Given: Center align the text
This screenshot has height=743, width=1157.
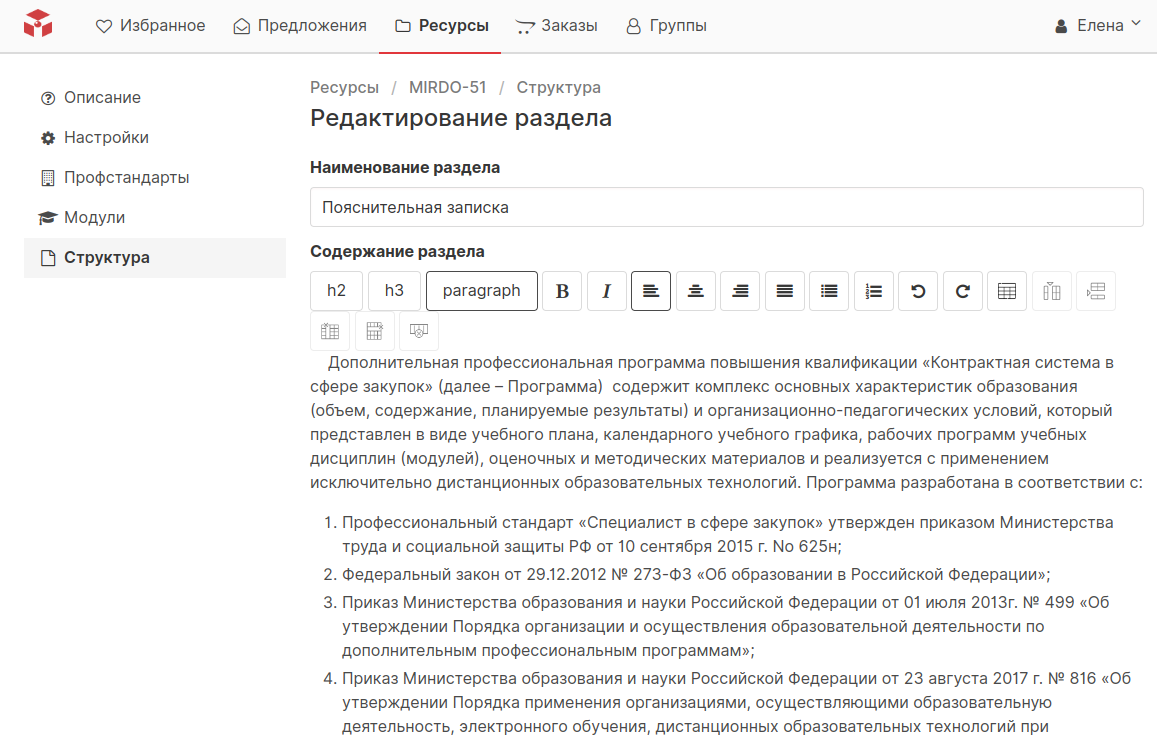Looking at the screenshot, I should pyautogui.click(x=696, y=291).
